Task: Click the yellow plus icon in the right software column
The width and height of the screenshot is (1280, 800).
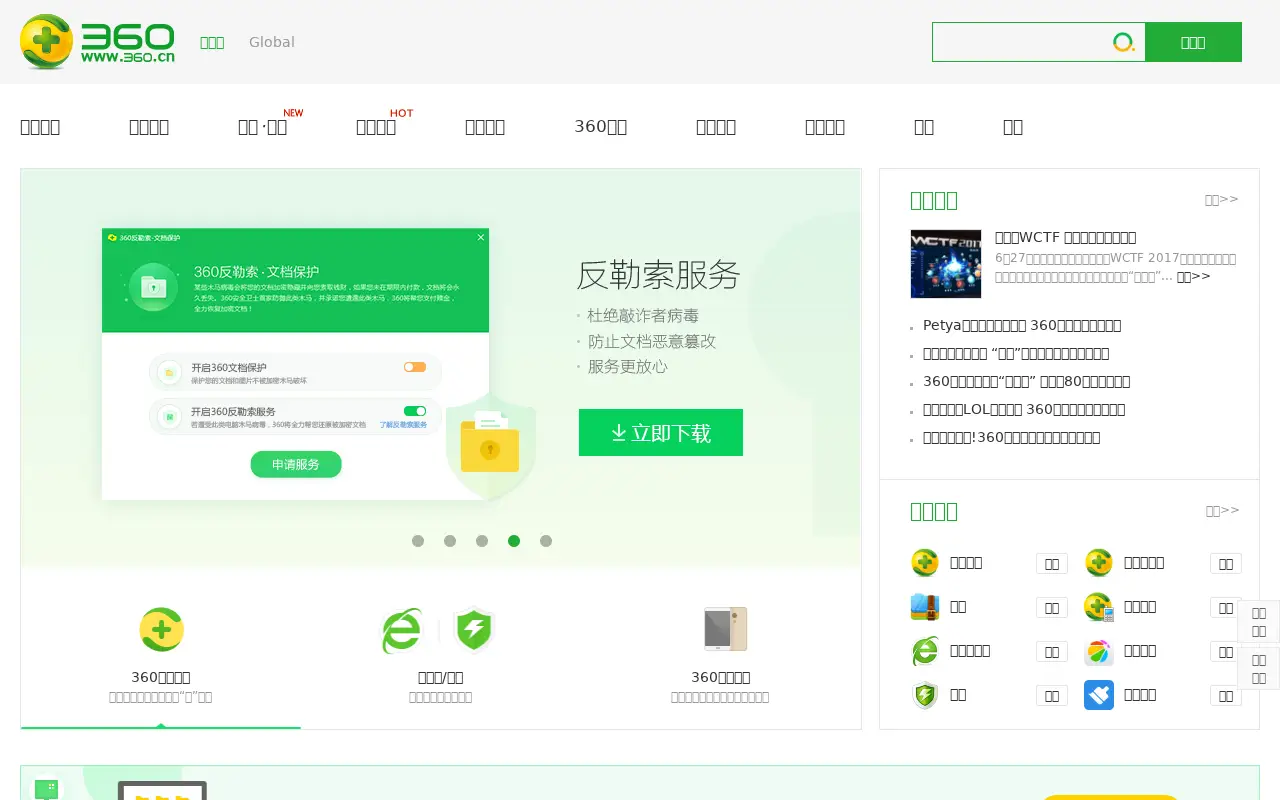Action: tap(1099, 562)
